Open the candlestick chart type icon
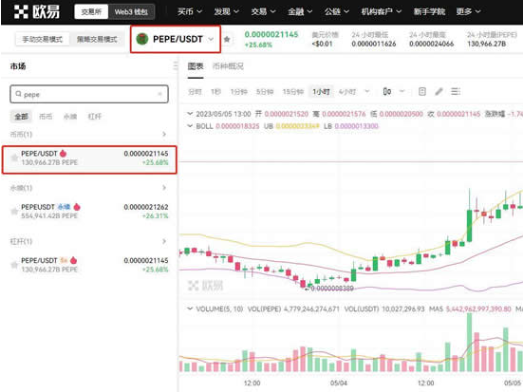 click(387, 91)
